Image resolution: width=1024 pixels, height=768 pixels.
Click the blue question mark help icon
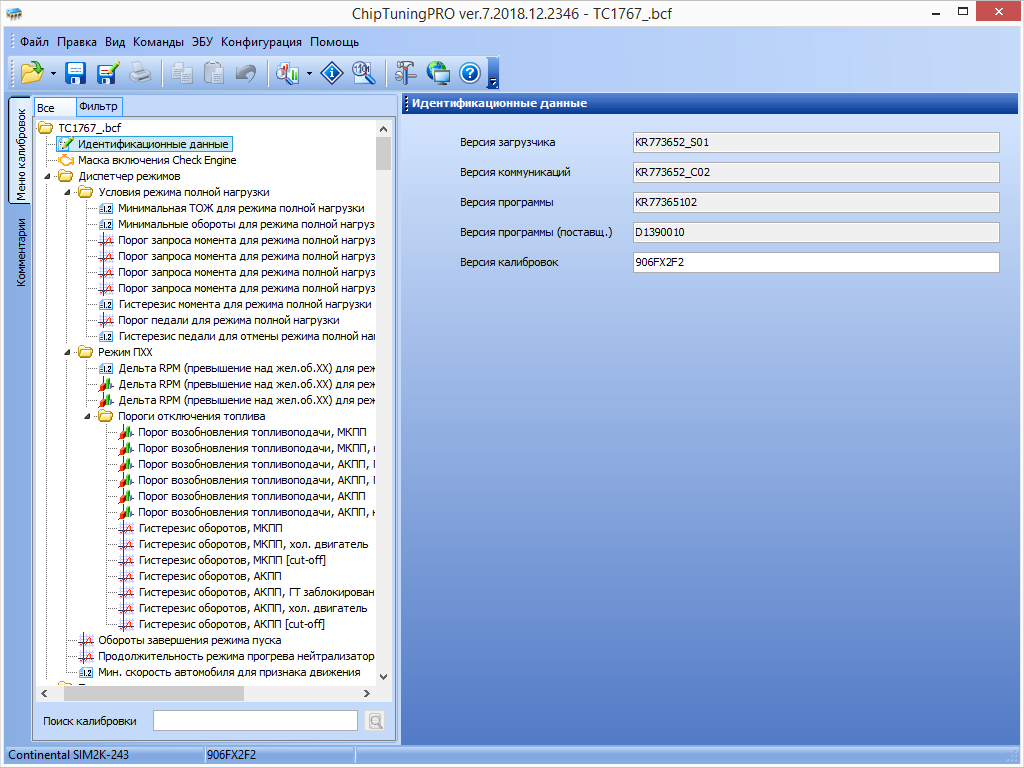(x=470, y=73)
